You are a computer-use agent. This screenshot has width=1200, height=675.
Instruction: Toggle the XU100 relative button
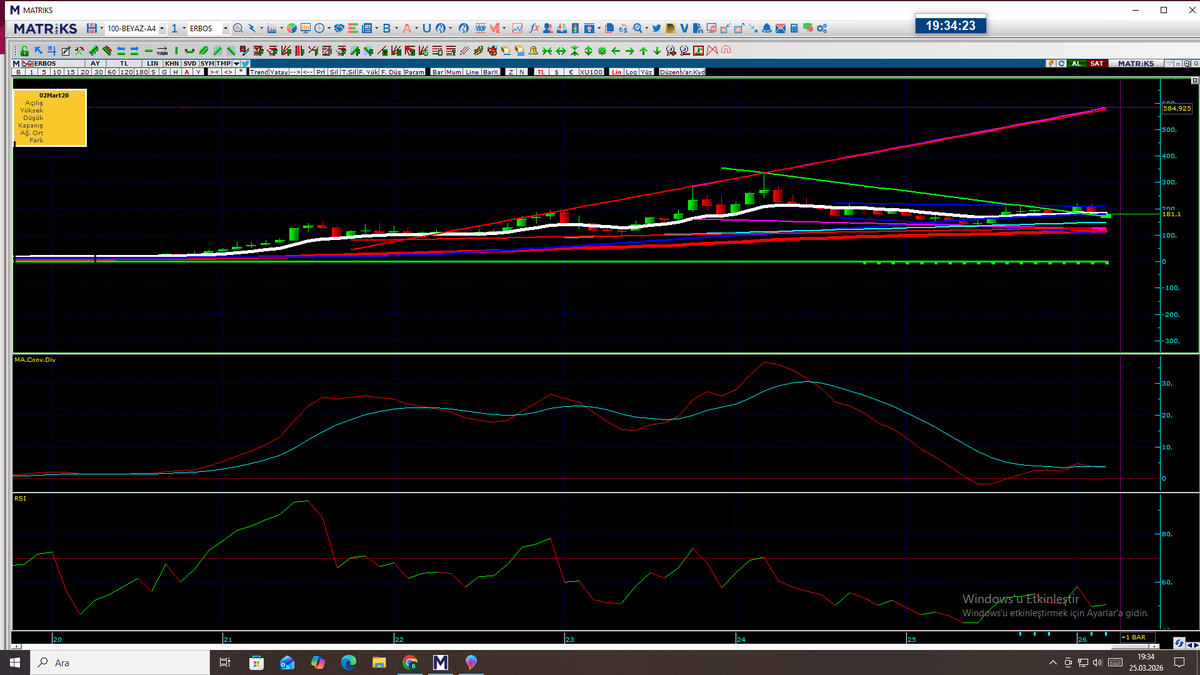pos(591,72)
